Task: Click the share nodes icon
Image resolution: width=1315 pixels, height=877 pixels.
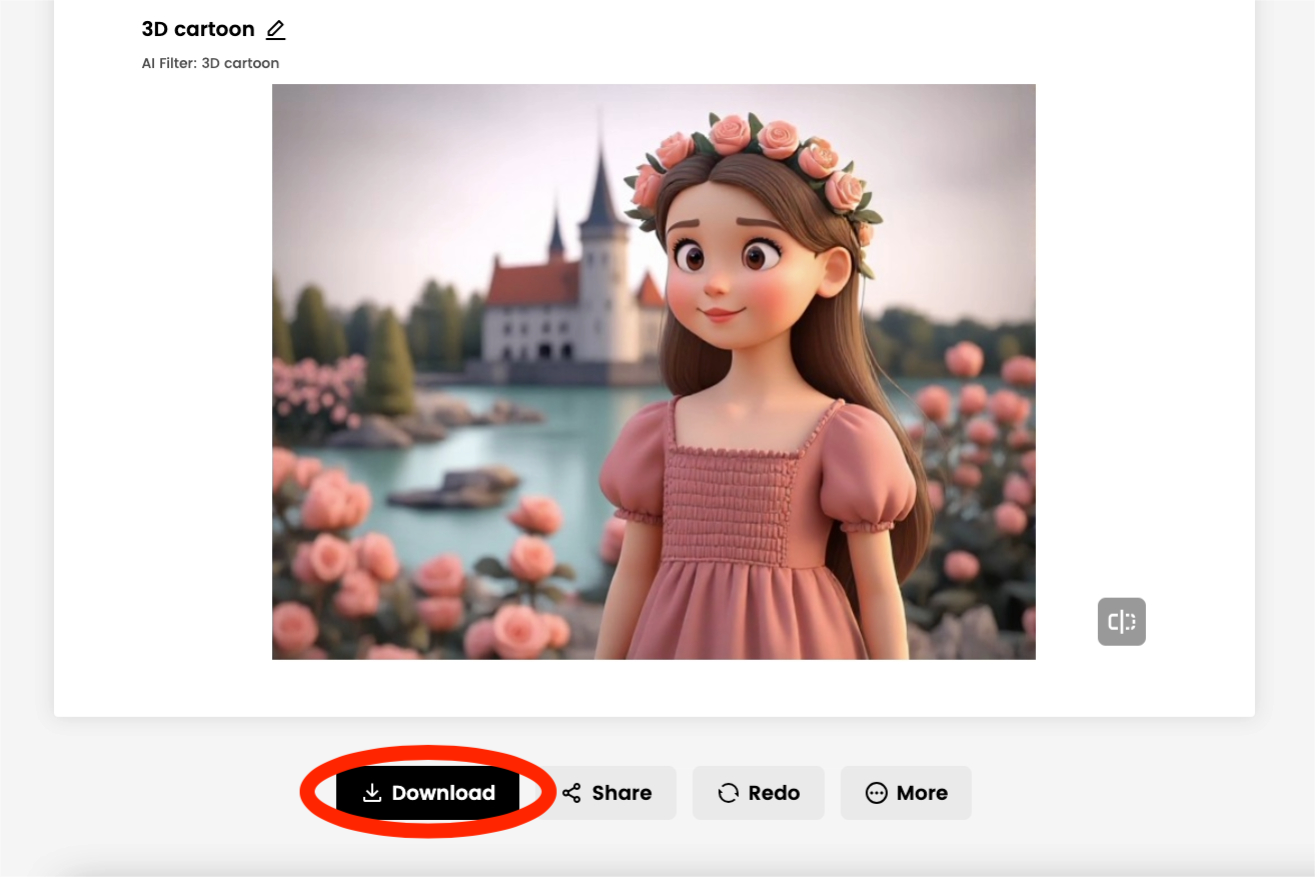Action: pos(571,793)
